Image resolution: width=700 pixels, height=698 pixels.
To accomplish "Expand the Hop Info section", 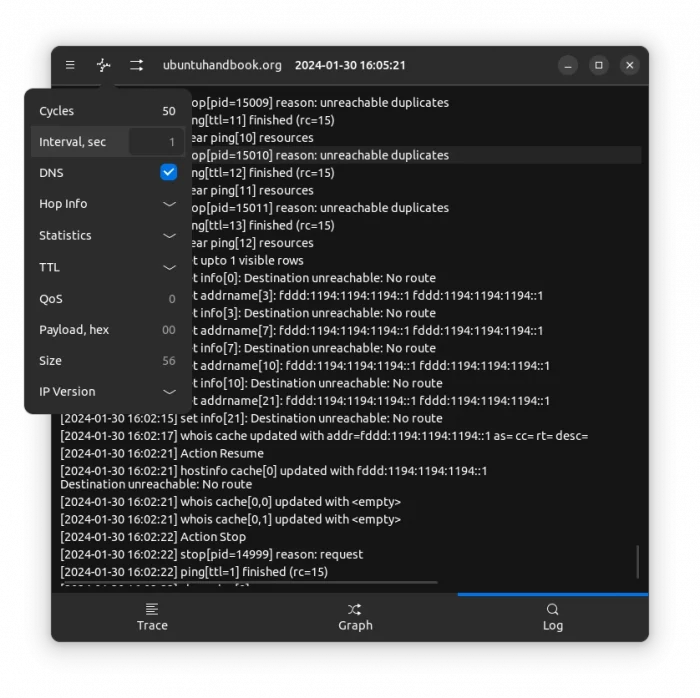I will coord(169,204).
